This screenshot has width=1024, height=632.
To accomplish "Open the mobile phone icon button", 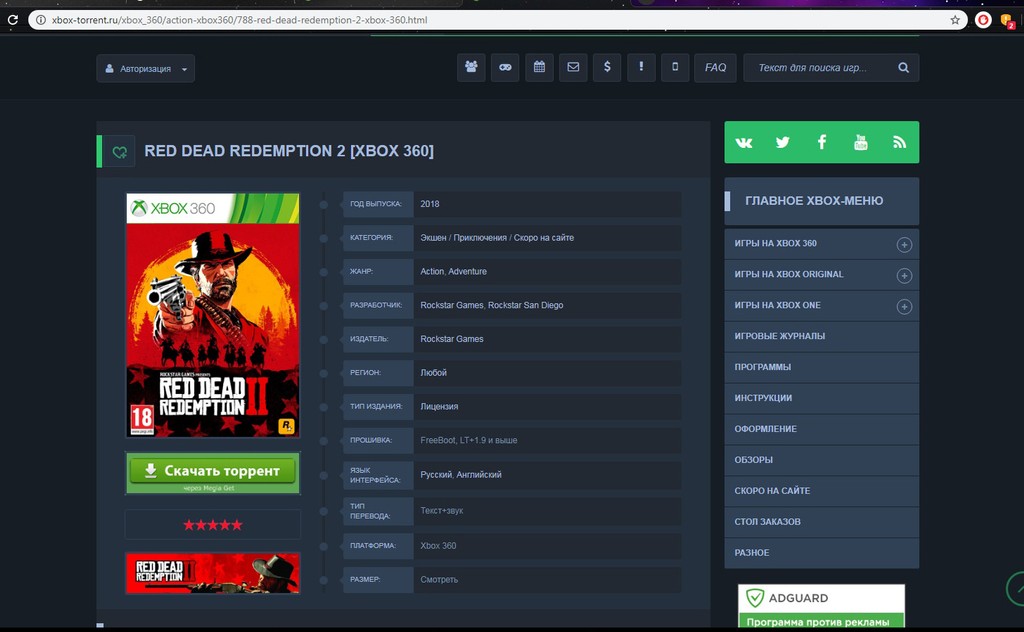I will click(x=675, y=67).
